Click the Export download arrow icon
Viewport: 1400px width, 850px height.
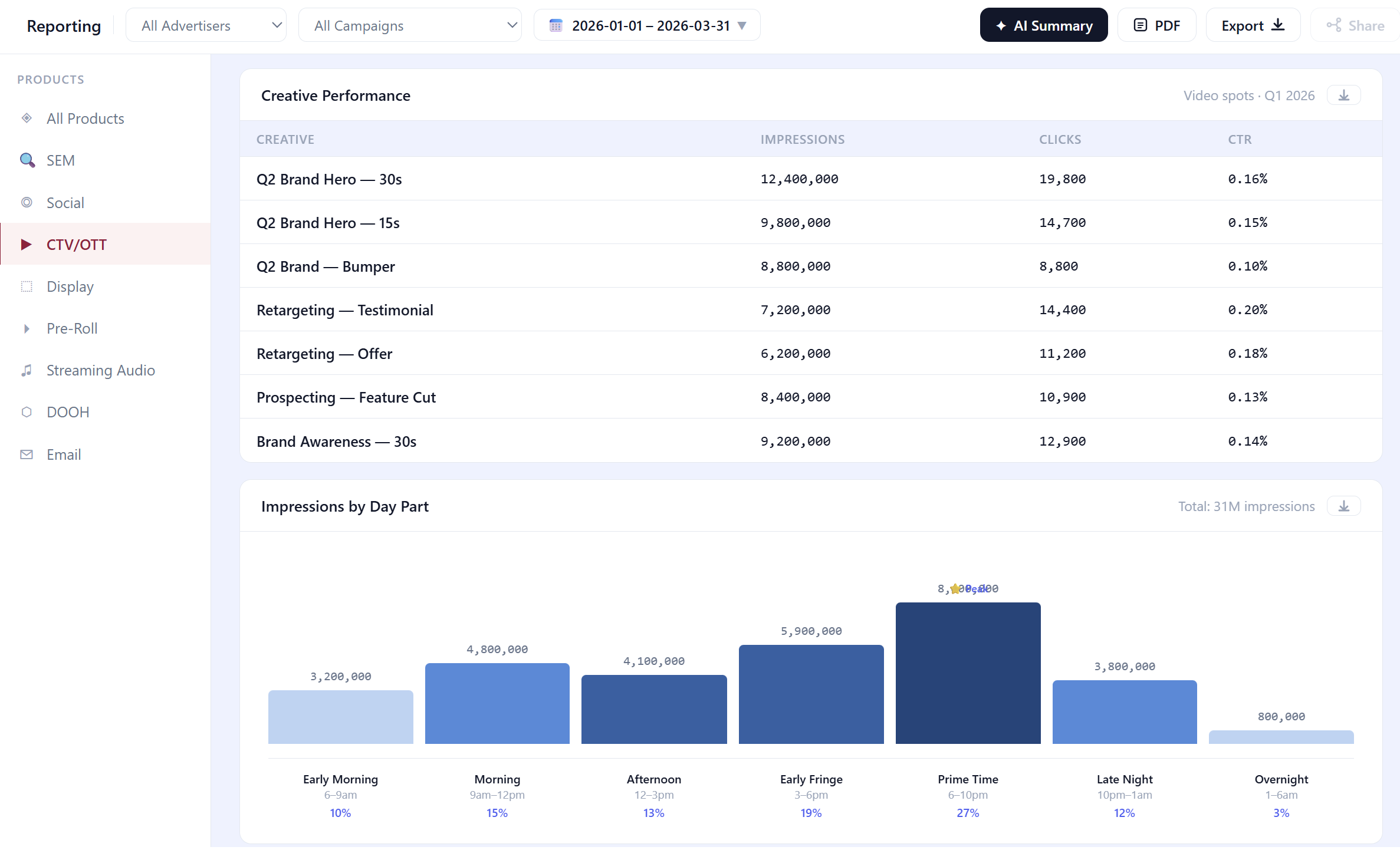click(1278, 25)
